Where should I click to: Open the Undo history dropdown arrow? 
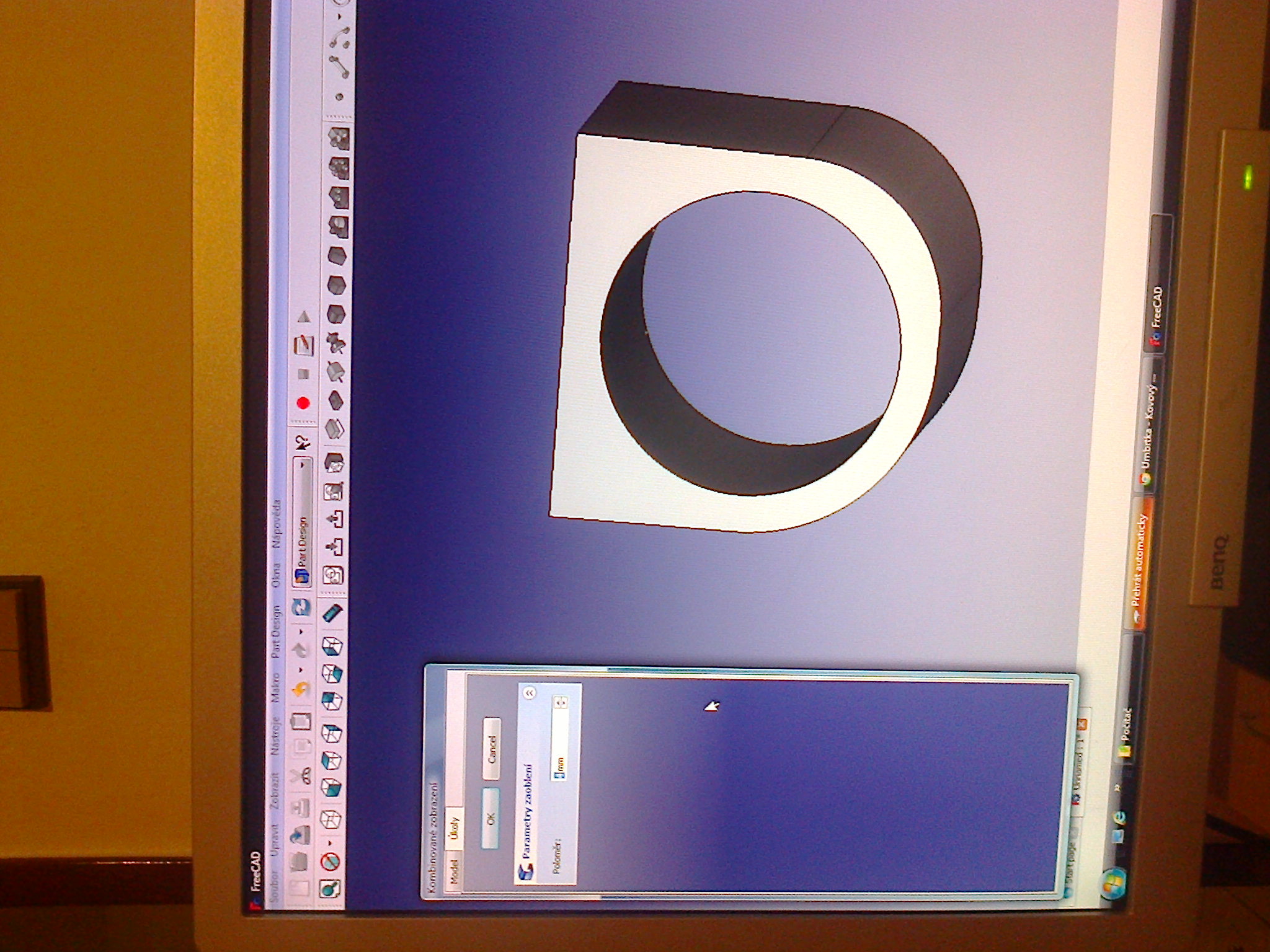pyautogui.click(x=302, y=671)
